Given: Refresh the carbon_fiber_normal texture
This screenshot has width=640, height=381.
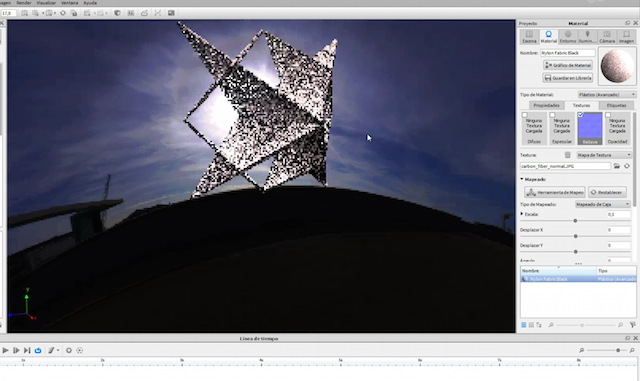Looking at the screenshot, I should pos(627,166).
